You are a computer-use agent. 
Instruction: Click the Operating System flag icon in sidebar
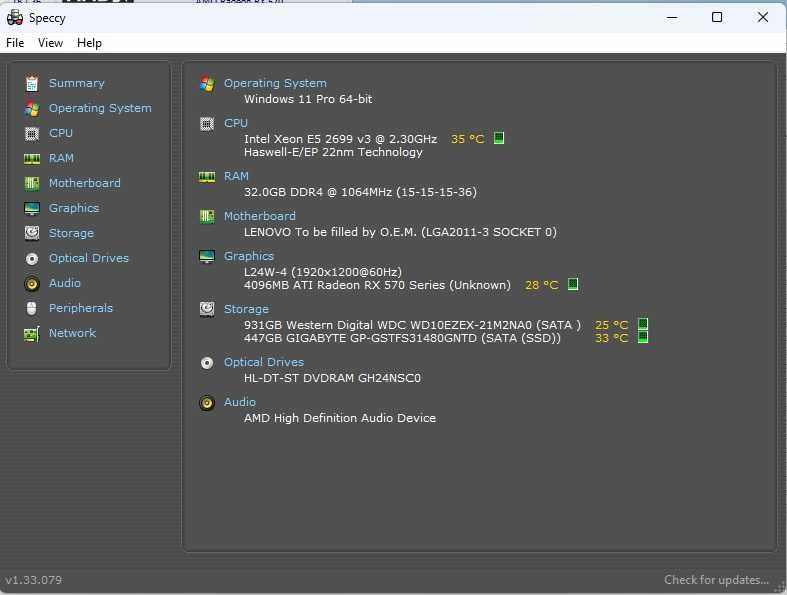32,108
